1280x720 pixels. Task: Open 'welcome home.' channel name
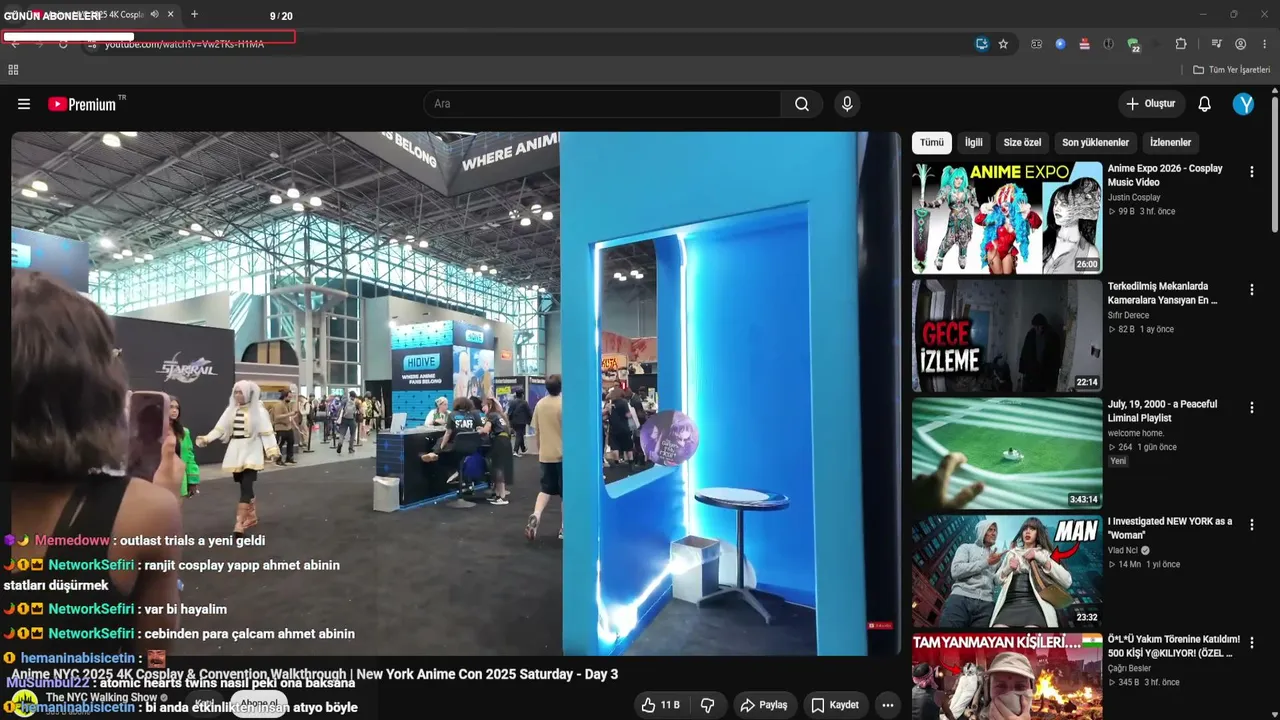[1135, 433]
